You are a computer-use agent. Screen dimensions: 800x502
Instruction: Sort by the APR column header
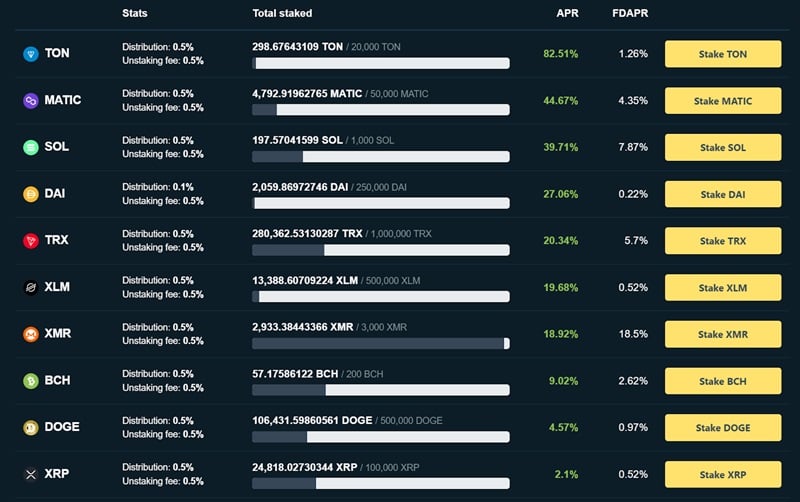pos(567,13)
